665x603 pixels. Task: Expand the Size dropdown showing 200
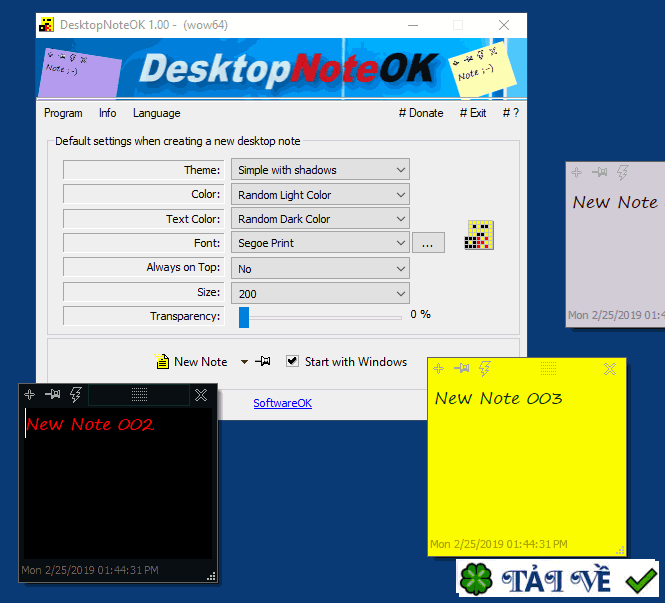click(x=320, y=293)
